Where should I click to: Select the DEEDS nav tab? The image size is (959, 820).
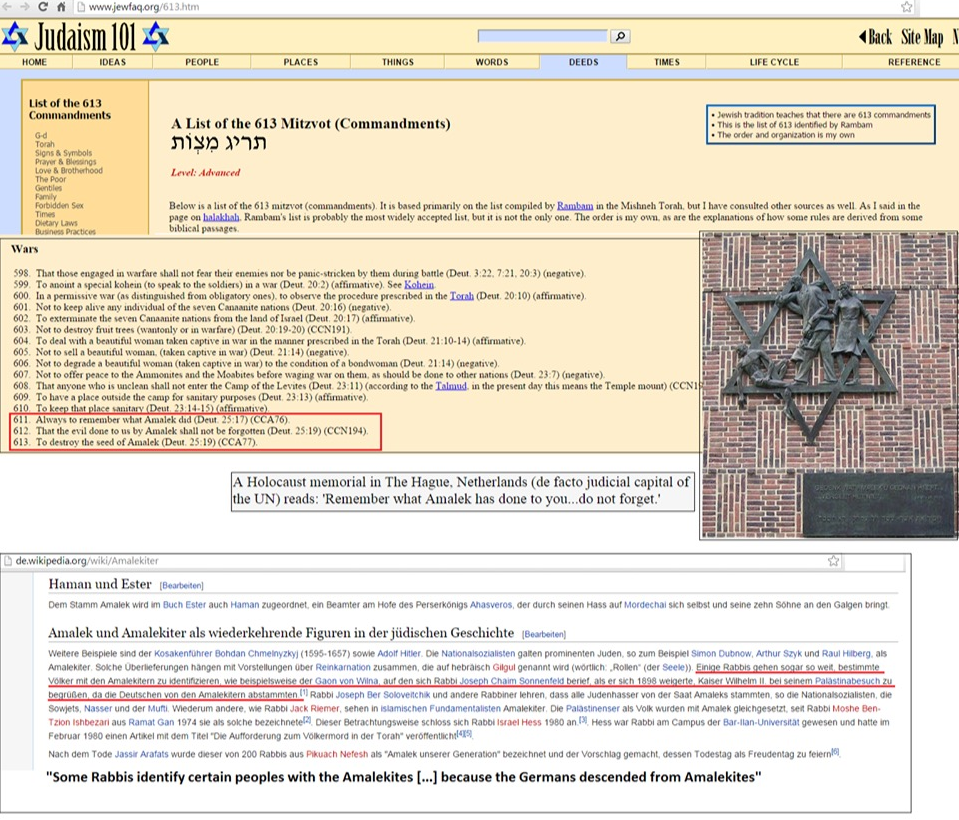tap(583, 62)
